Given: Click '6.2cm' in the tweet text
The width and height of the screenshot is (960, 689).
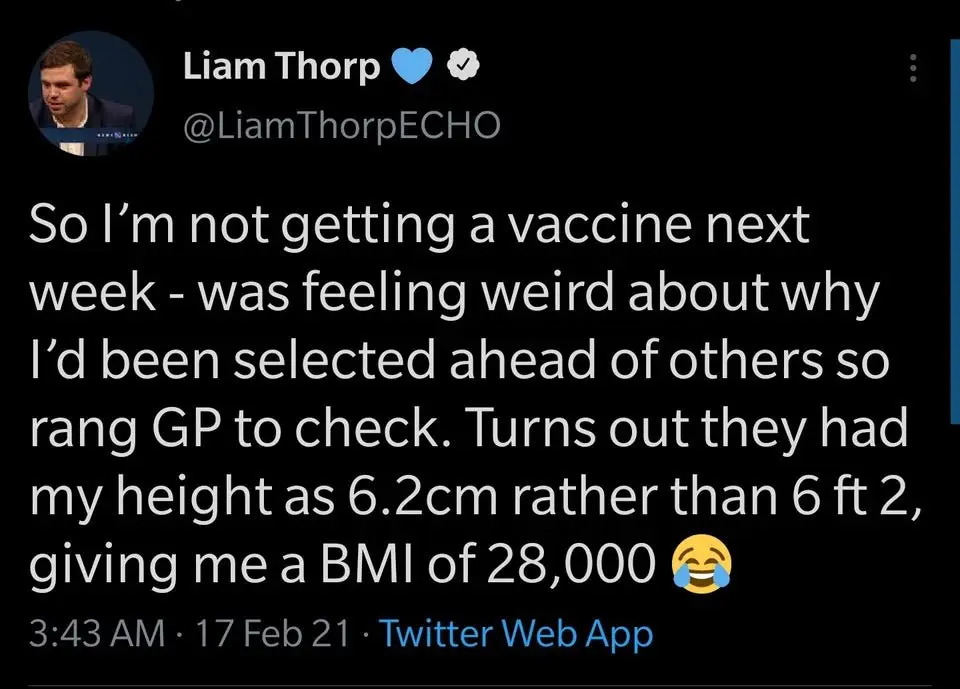Looking at the screenshot, I should [422, 497].
